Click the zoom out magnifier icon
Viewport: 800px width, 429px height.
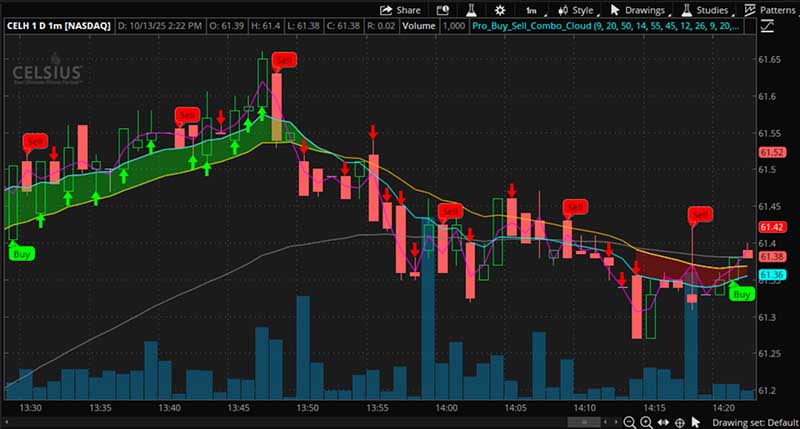coord(630,422)
